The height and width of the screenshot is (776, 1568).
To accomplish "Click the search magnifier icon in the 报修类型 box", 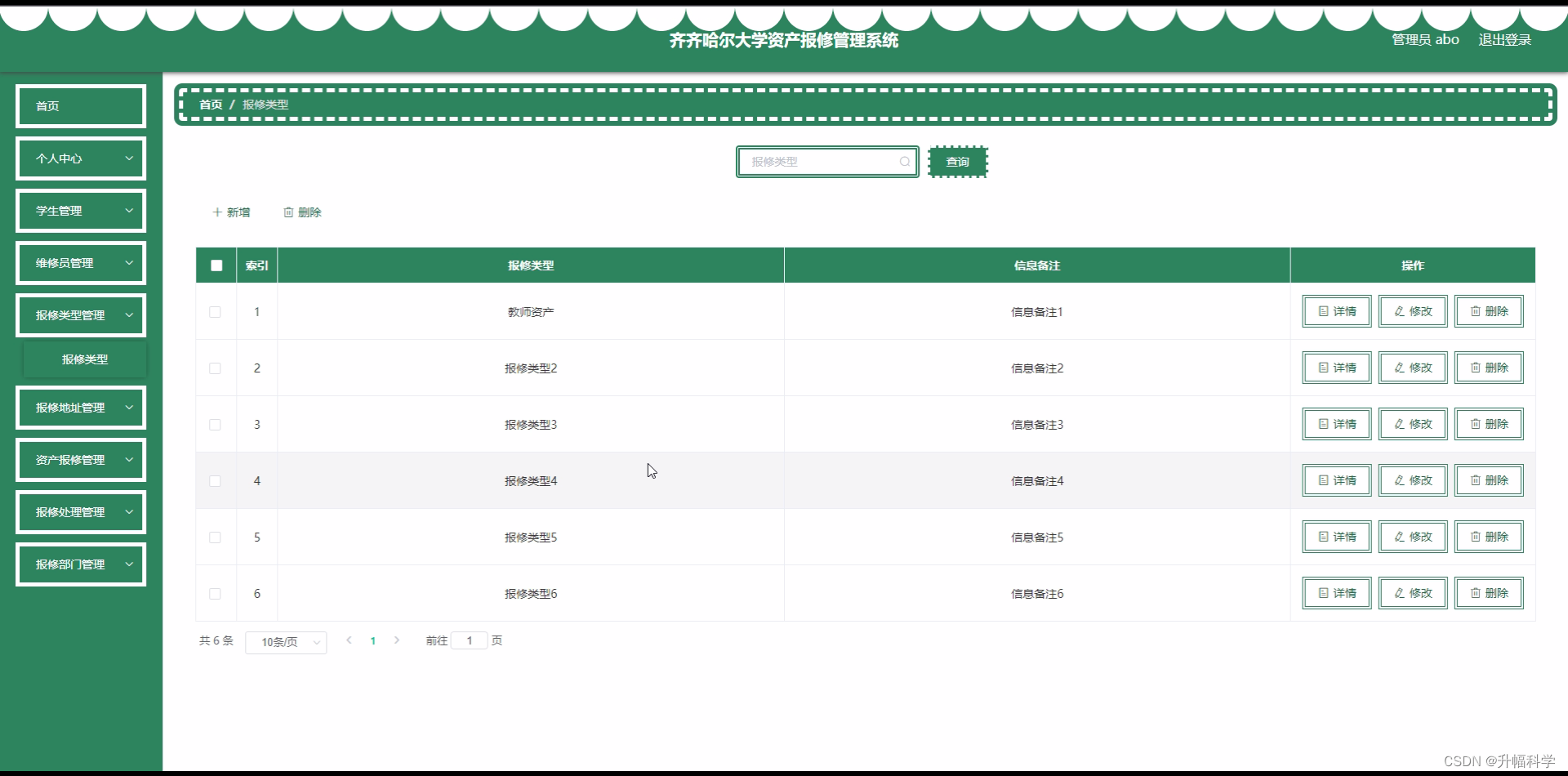I will [x=905, y=161].
